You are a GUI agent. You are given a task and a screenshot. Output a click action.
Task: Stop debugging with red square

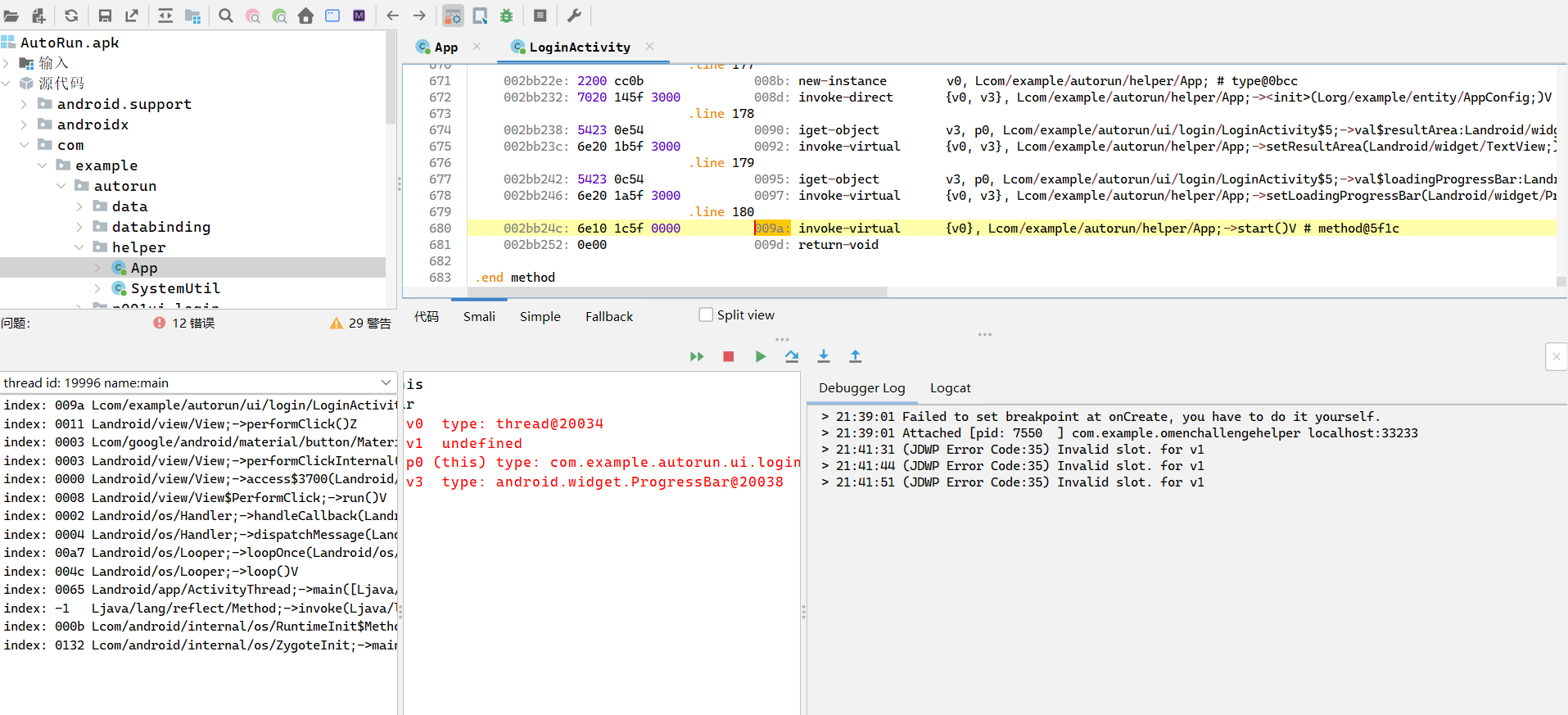(x=729, y=356)
